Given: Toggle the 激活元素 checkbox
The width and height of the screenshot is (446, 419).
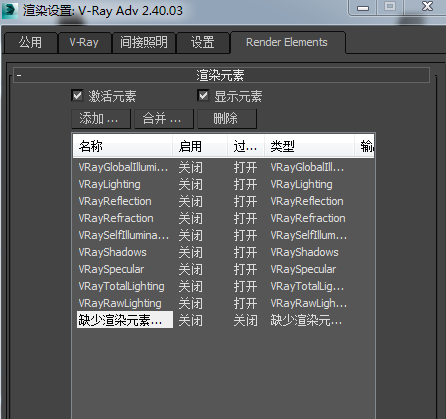Looking at the screenshot, I should tap(77, 96).
